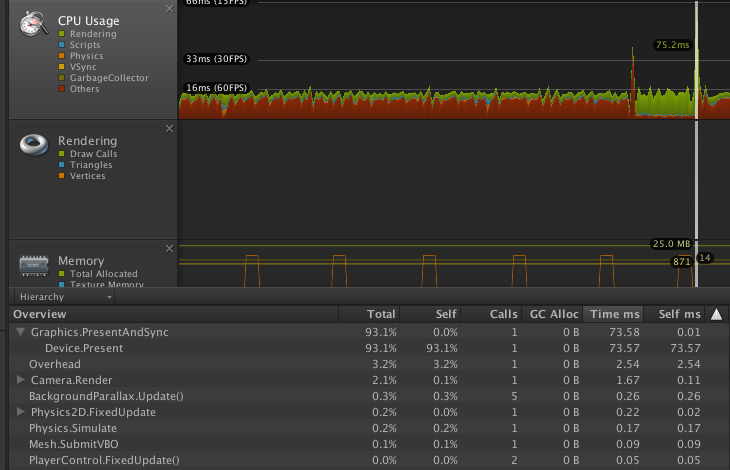Toggle the Vertices series color box
Image resolution: width=730 pixels, height=470 pixels.
pyautogui.click(x=61, y=176)
